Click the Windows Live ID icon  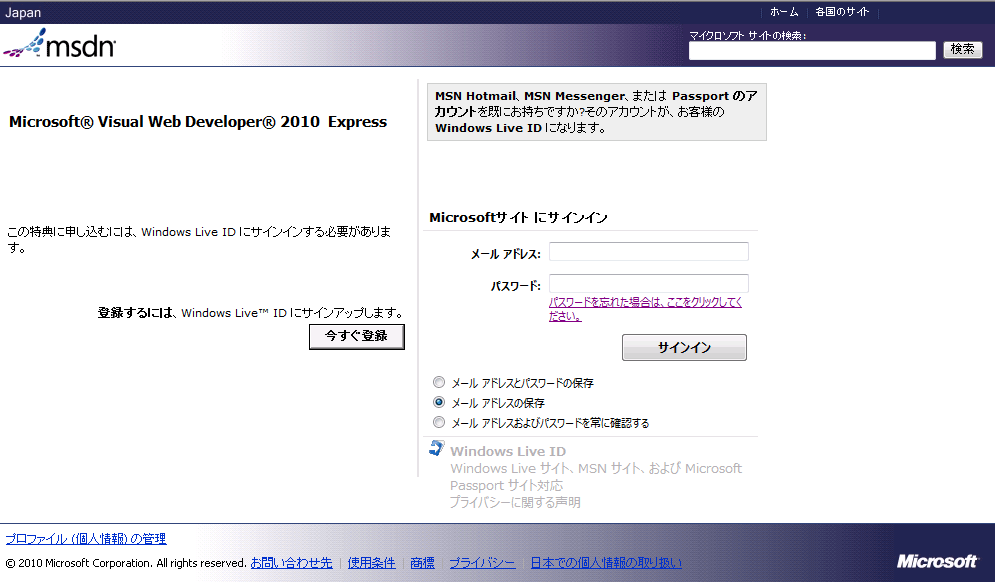[x=437, y=448]
